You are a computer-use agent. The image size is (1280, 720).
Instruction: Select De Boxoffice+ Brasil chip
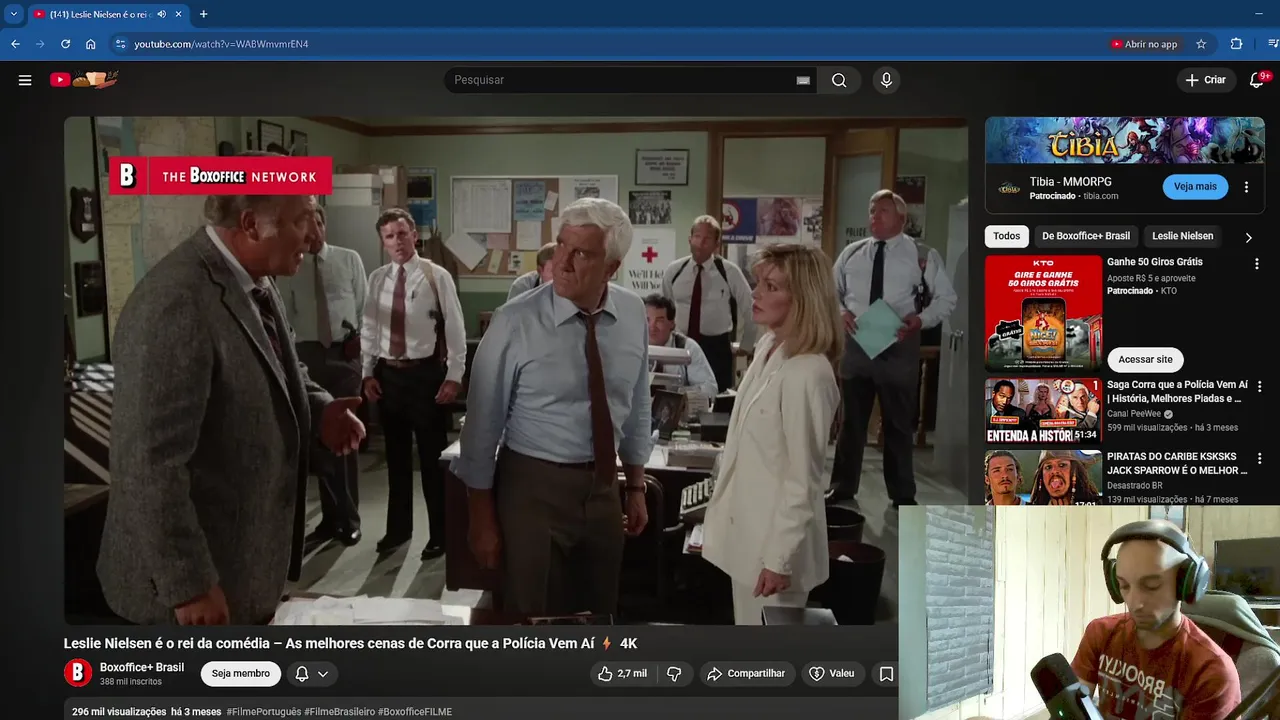(1086, 236)
